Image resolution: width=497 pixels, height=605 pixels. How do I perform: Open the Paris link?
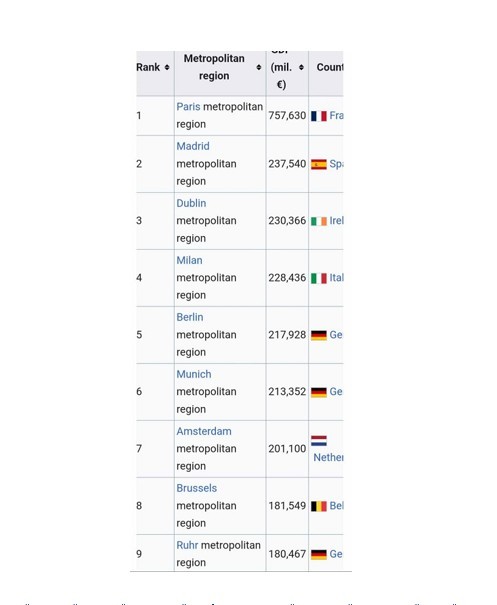(188, 107)
